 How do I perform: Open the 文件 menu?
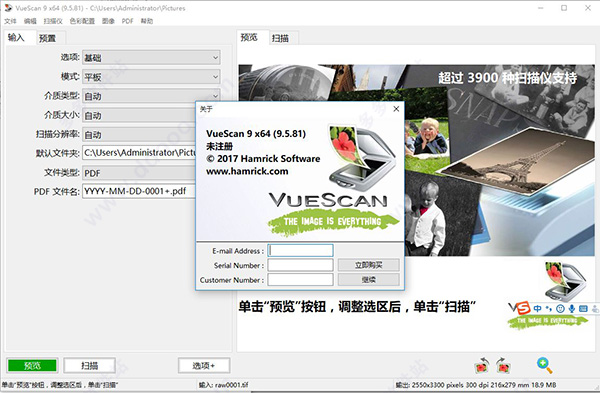[x=10, y=21]
